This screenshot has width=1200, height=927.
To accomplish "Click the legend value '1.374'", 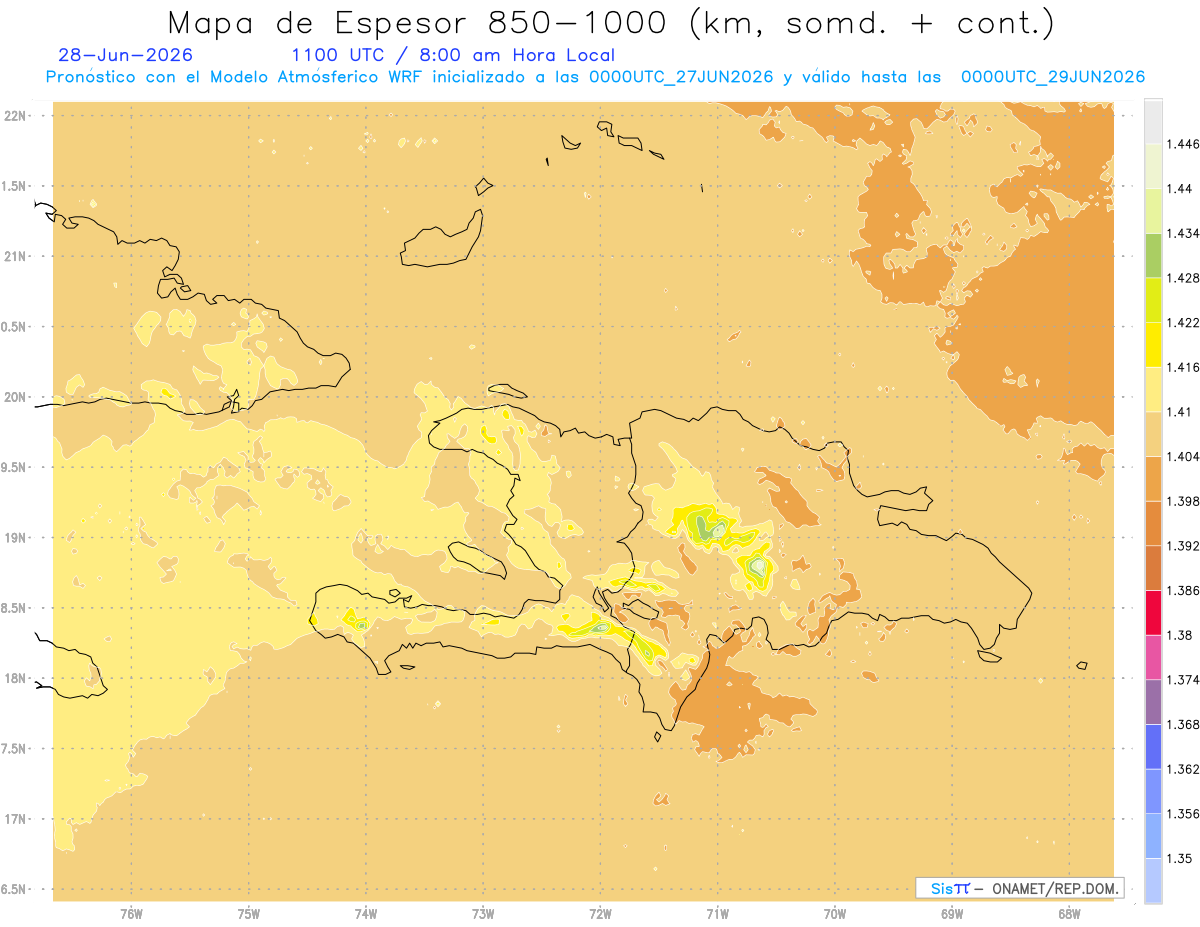I will pos(1183,680).
